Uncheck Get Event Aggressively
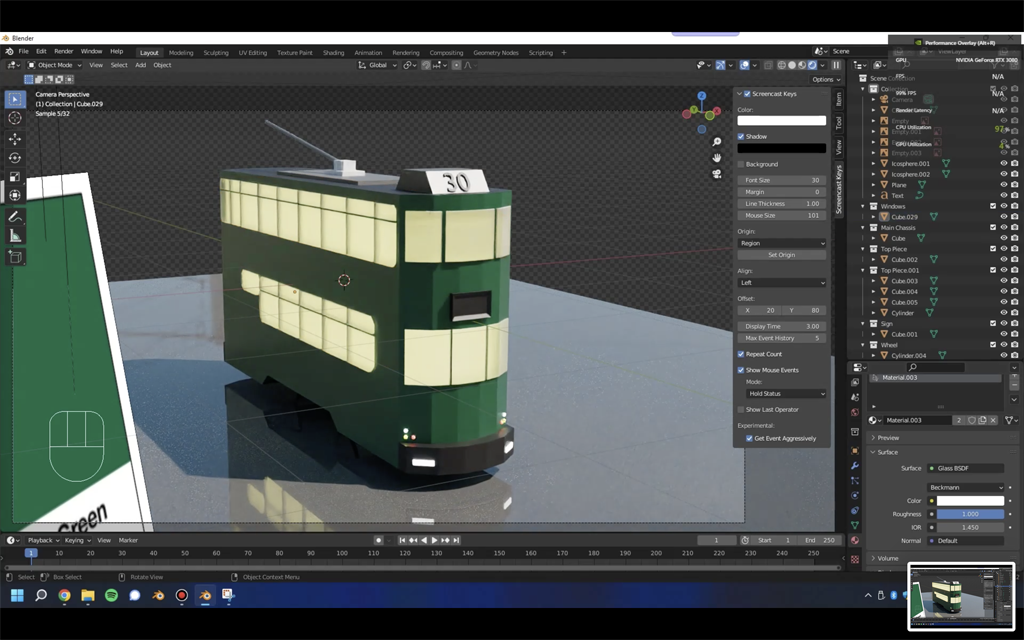 point(750,438)
